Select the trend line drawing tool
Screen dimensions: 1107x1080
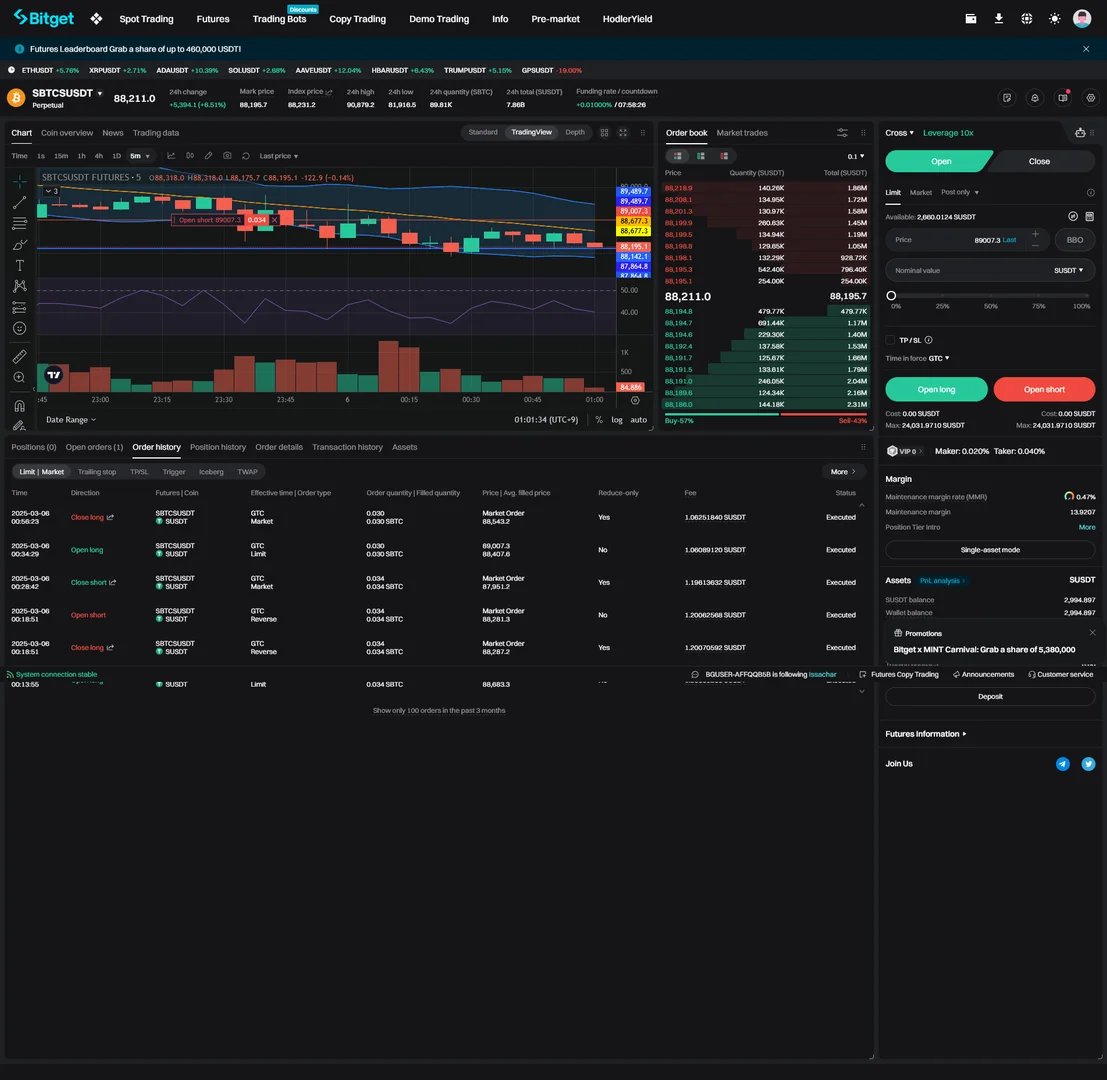(19, 203)
